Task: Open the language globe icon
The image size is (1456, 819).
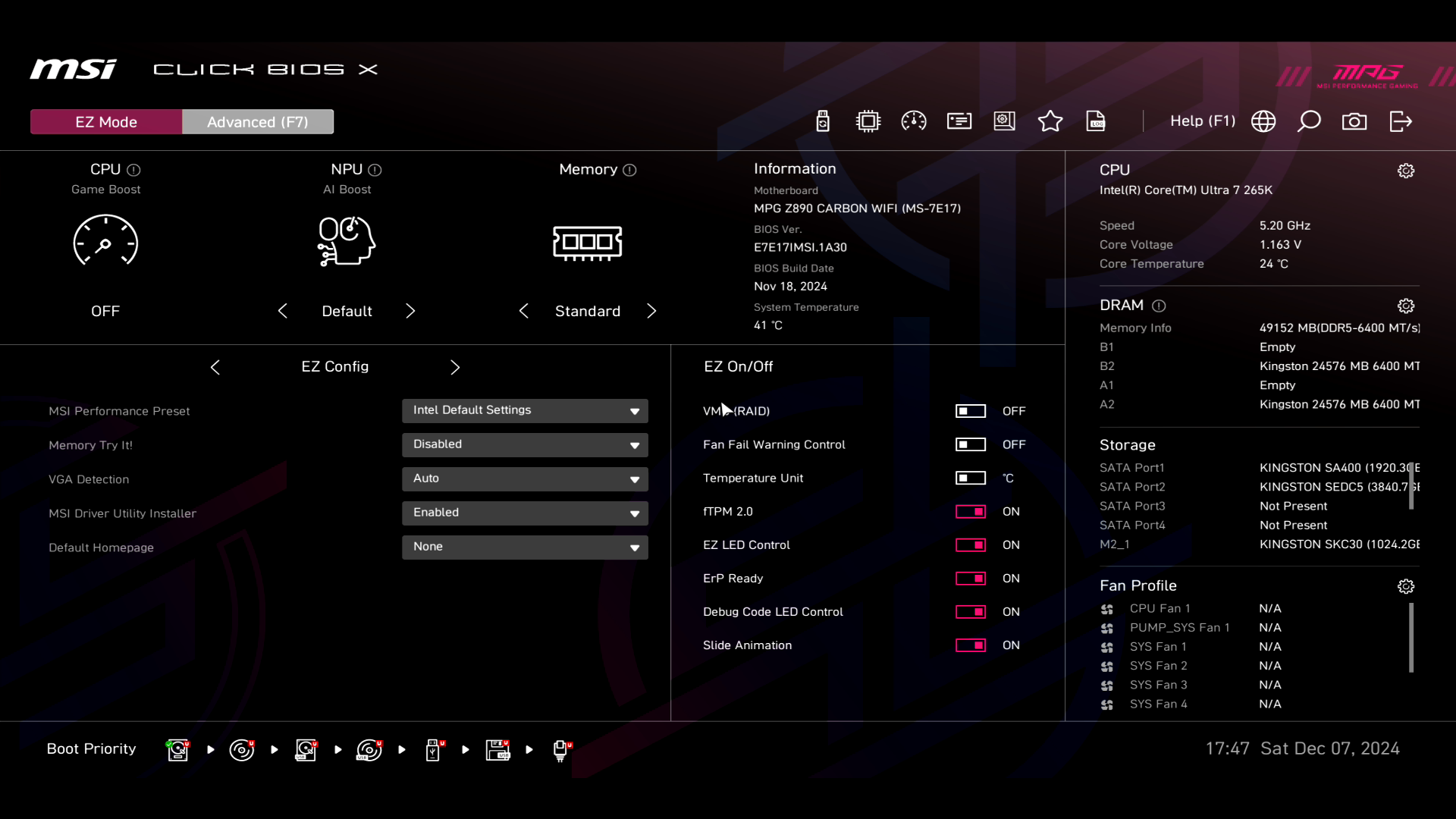Action: click(1263, 121)
